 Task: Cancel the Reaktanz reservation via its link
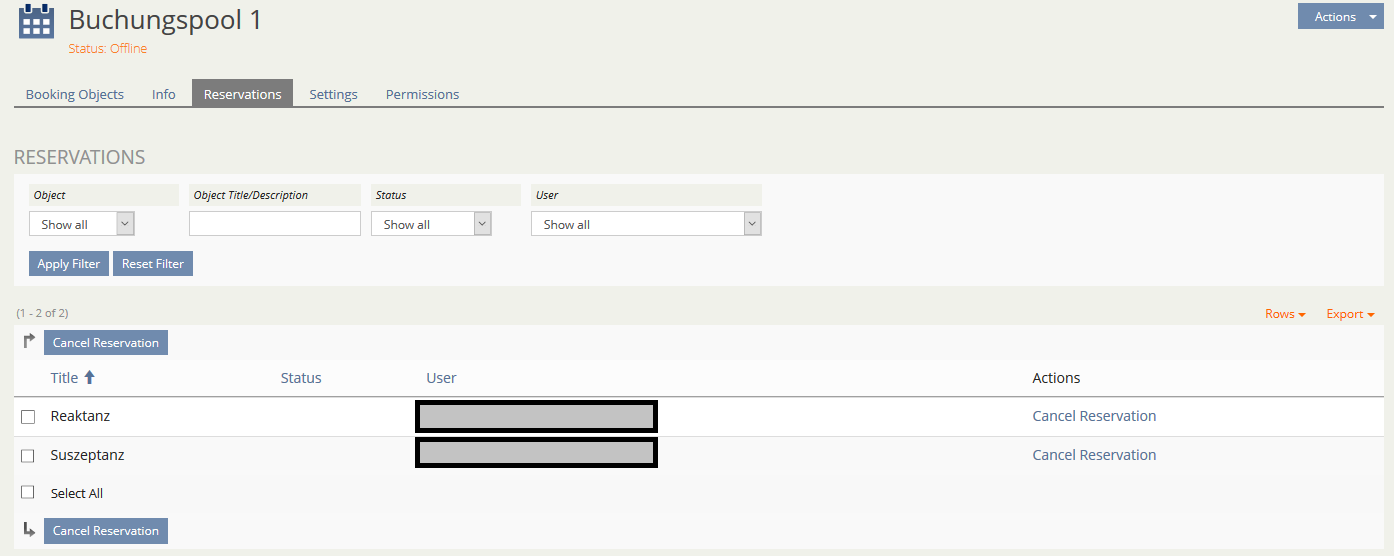point(1094,416)
